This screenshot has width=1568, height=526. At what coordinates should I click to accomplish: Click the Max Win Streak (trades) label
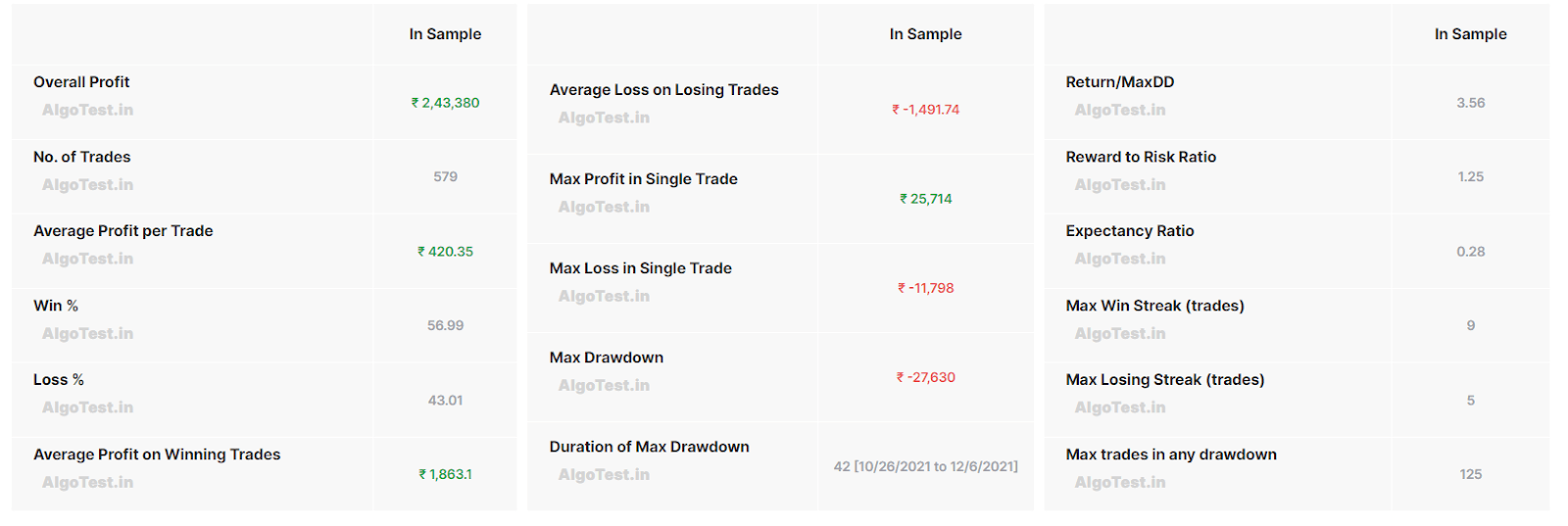coord(1154,306)
